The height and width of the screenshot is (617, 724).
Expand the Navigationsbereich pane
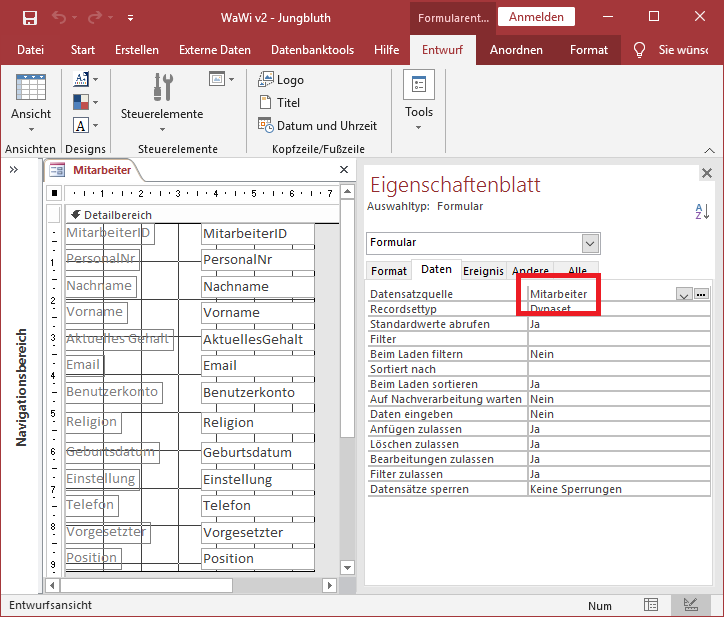[x=14, y=170]
